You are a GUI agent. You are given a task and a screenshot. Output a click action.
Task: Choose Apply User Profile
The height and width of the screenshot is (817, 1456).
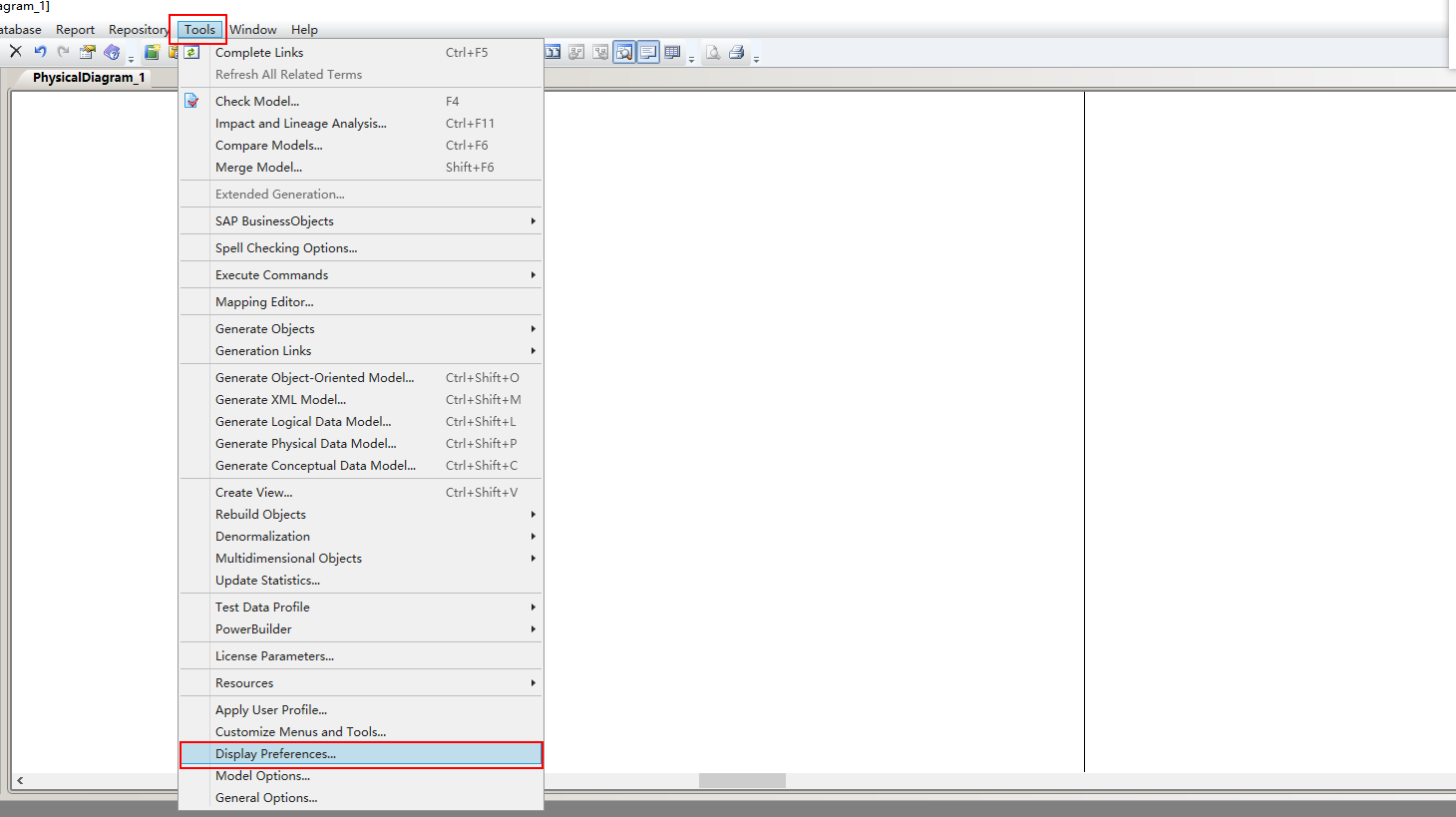(361, 710)
